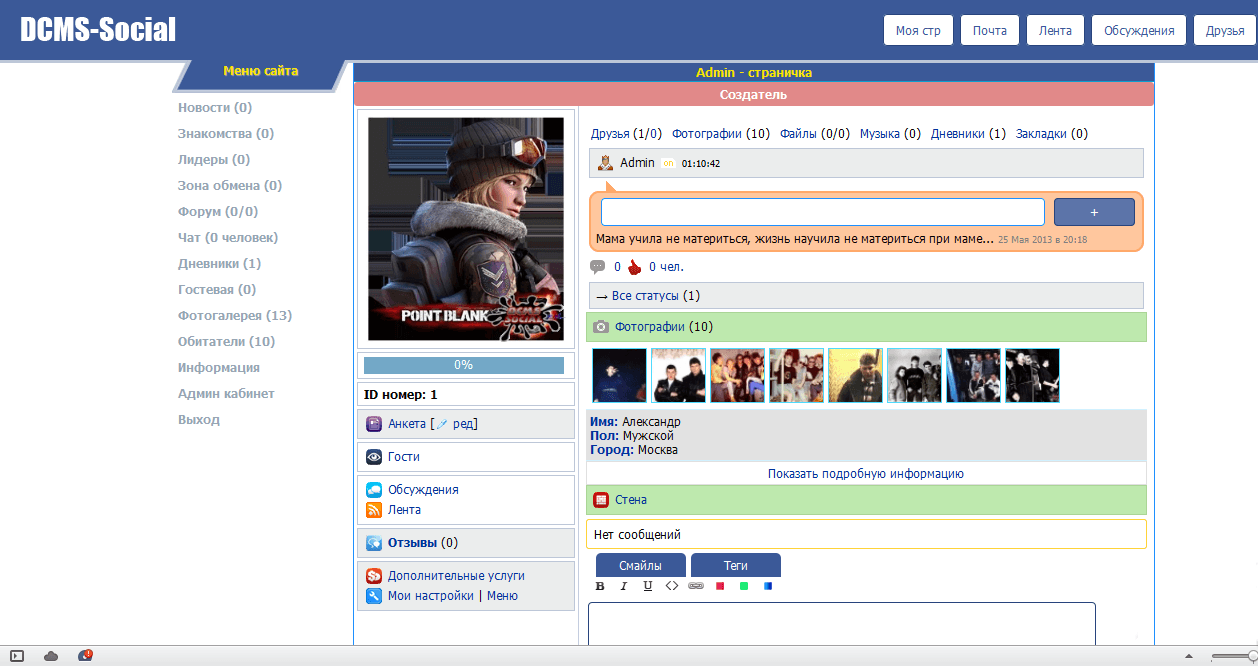The width and height of the screenshot is (1258, 666).
Task: Click the Лента RSS icon
Action: tap(374, 510)
